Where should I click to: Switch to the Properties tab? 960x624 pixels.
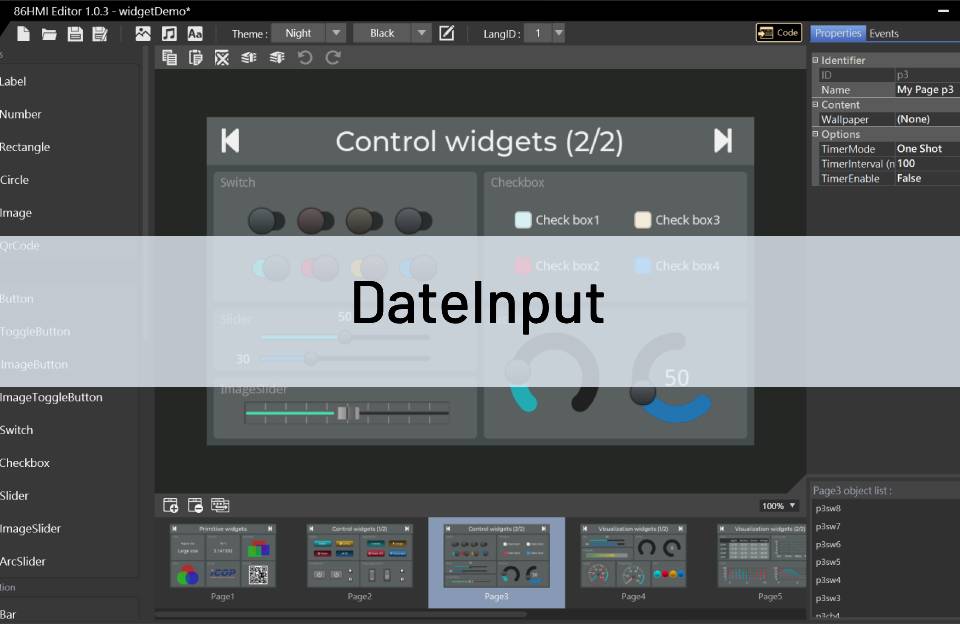[838, 32]
